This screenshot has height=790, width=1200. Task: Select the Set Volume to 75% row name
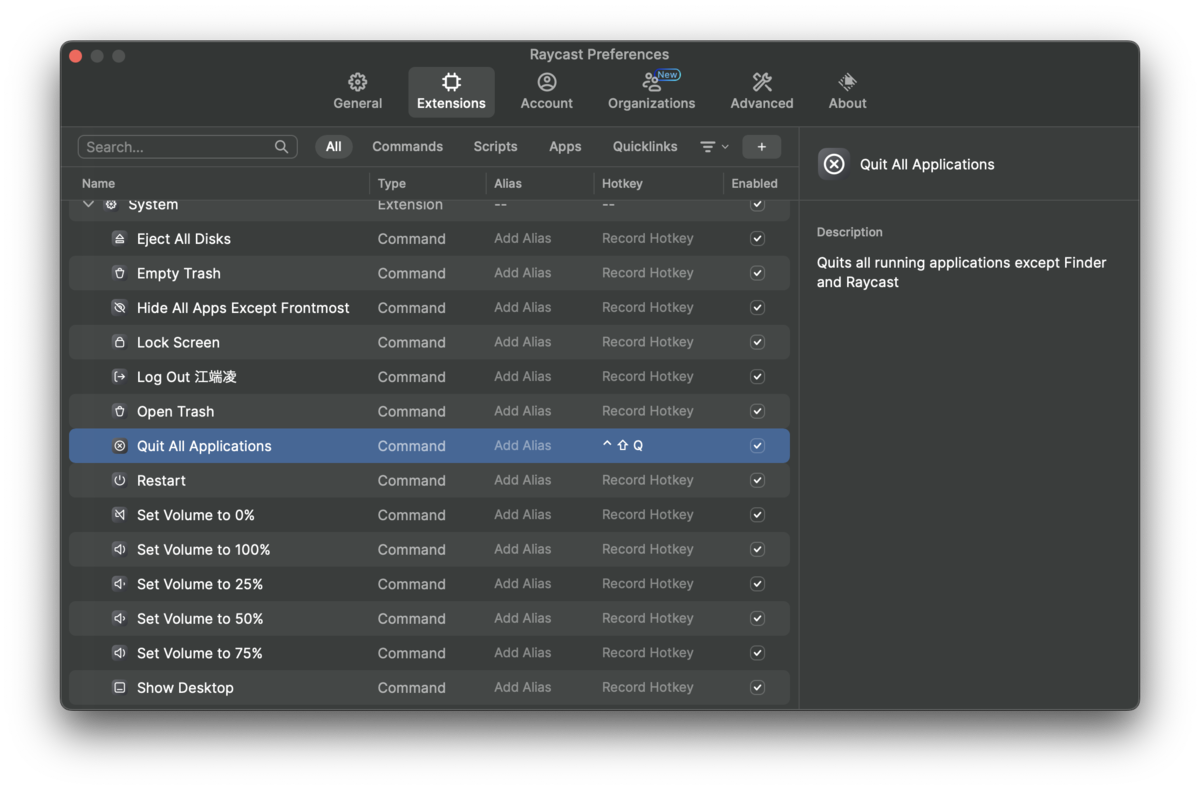(x=200, y=653)
